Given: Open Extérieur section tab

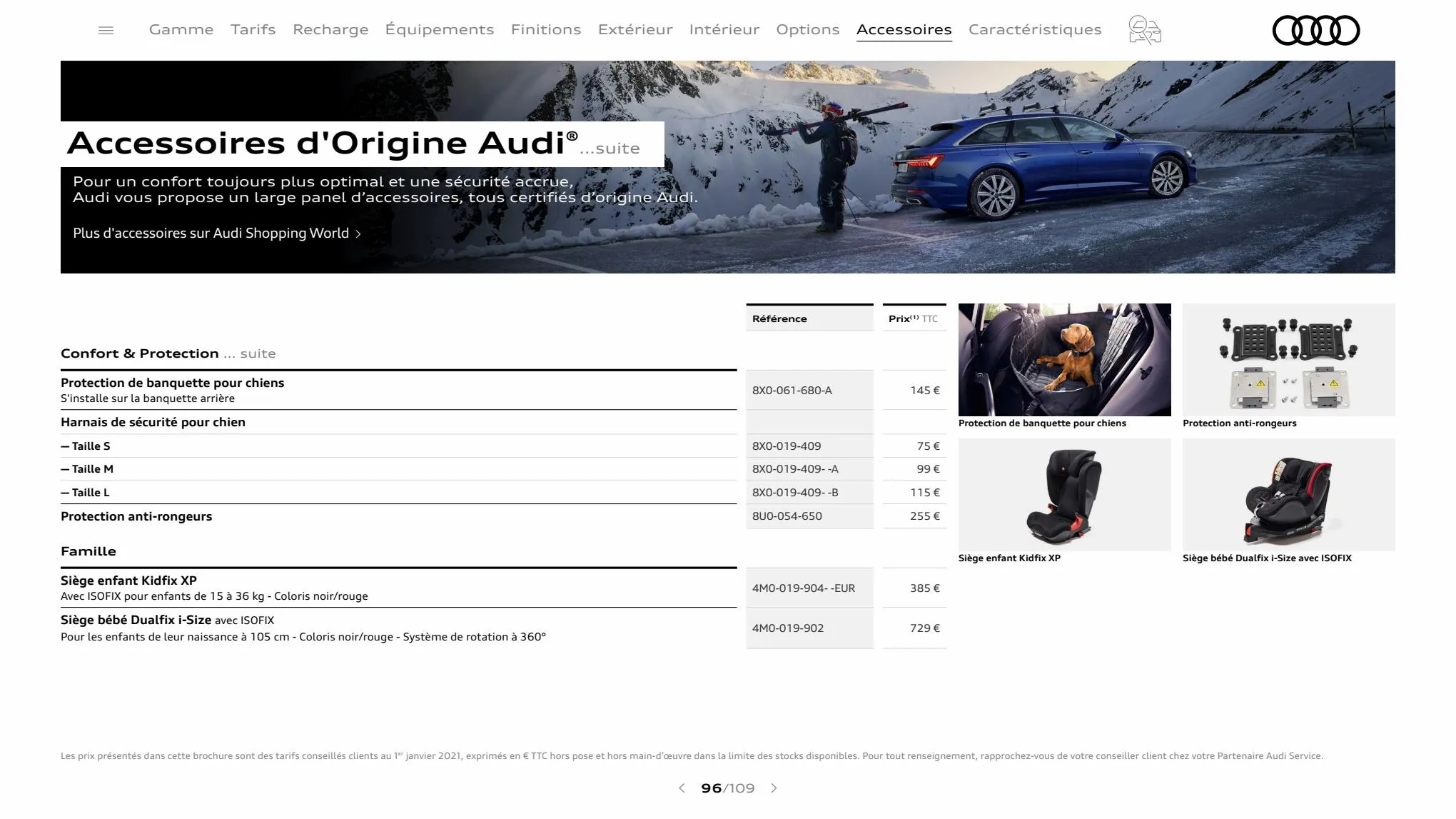Looking at the screenshot, I should pos(635,29).
